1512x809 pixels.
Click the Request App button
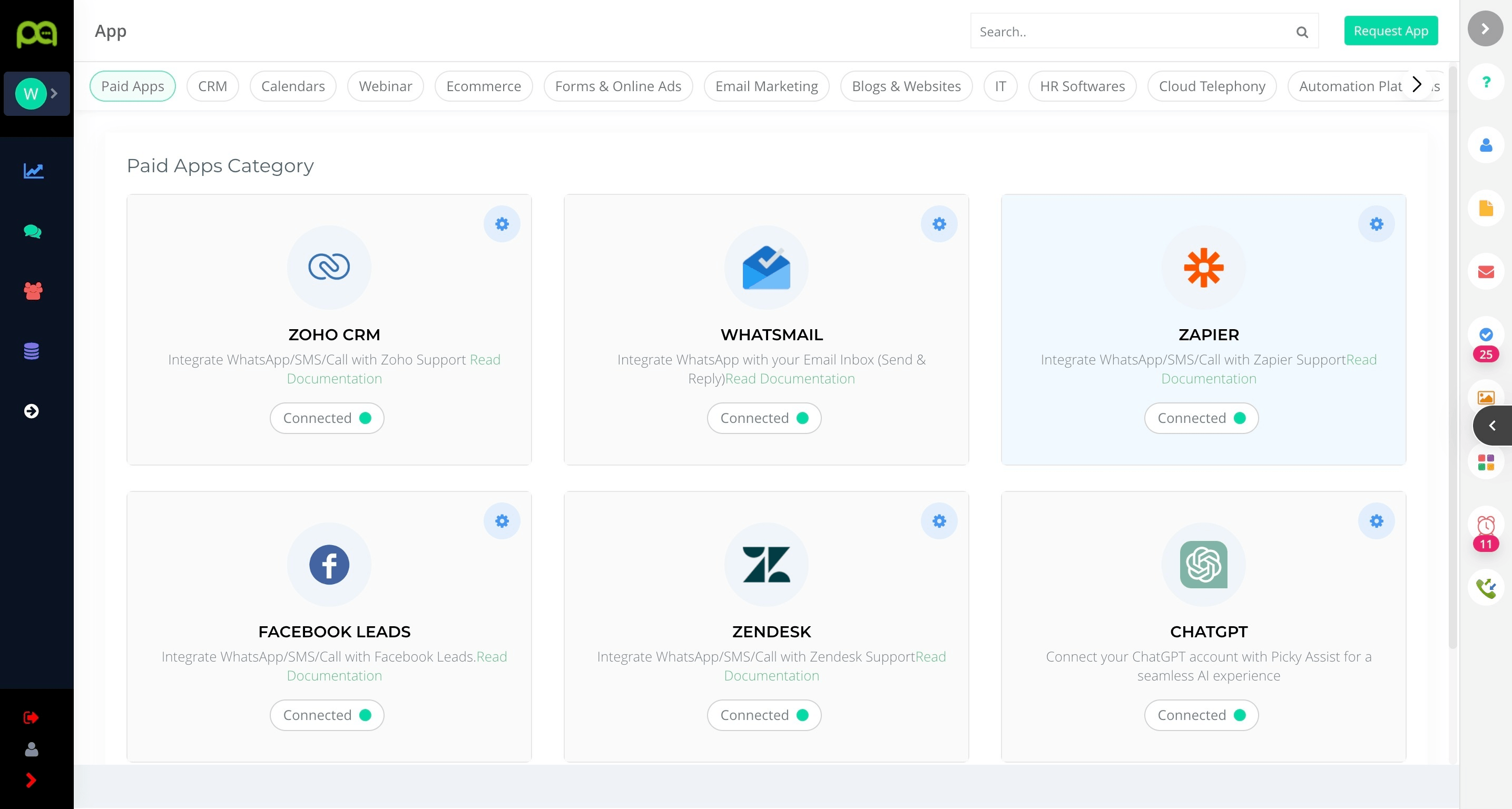point(1391,31)
